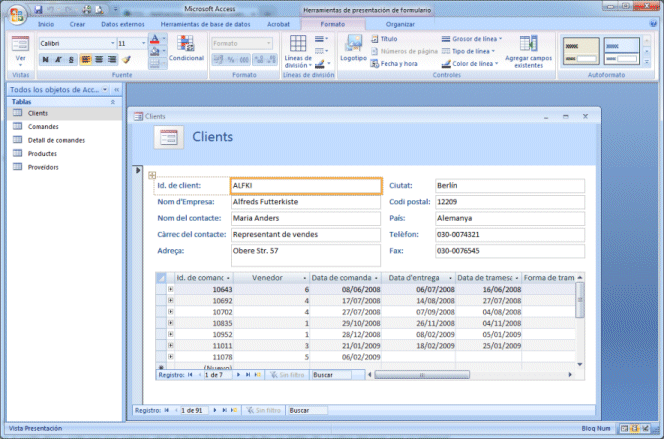
Task: Open Color de línea dropdown
Action: point(470,64)
